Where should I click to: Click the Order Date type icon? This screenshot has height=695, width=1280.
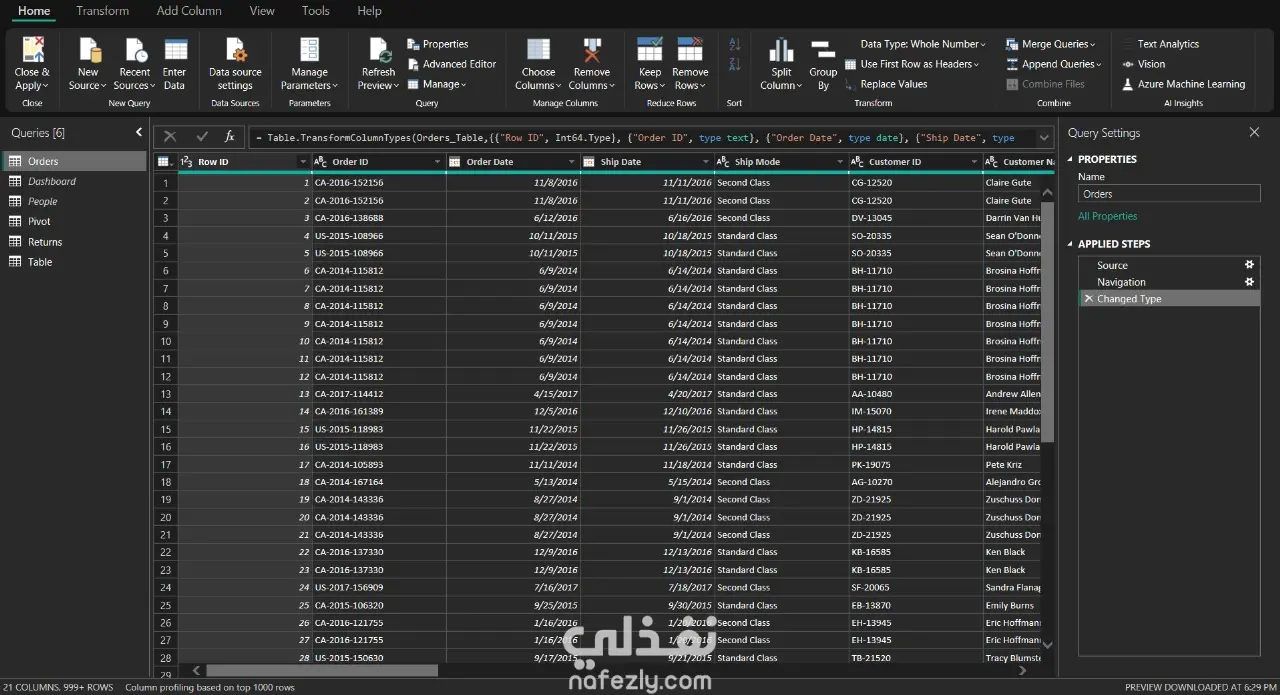point(455,161)
